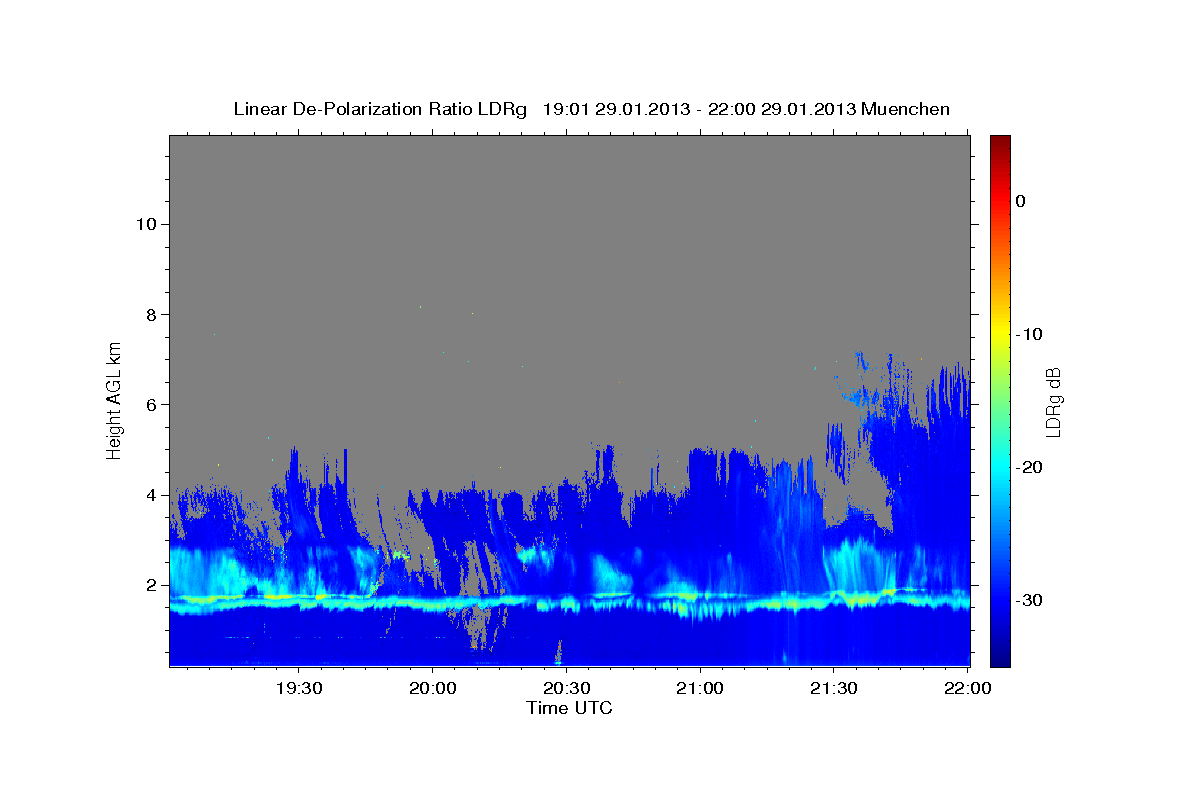Click the colorbar label '-20'
This screenshot has height=800, width=1200.
coord(1030,467)
